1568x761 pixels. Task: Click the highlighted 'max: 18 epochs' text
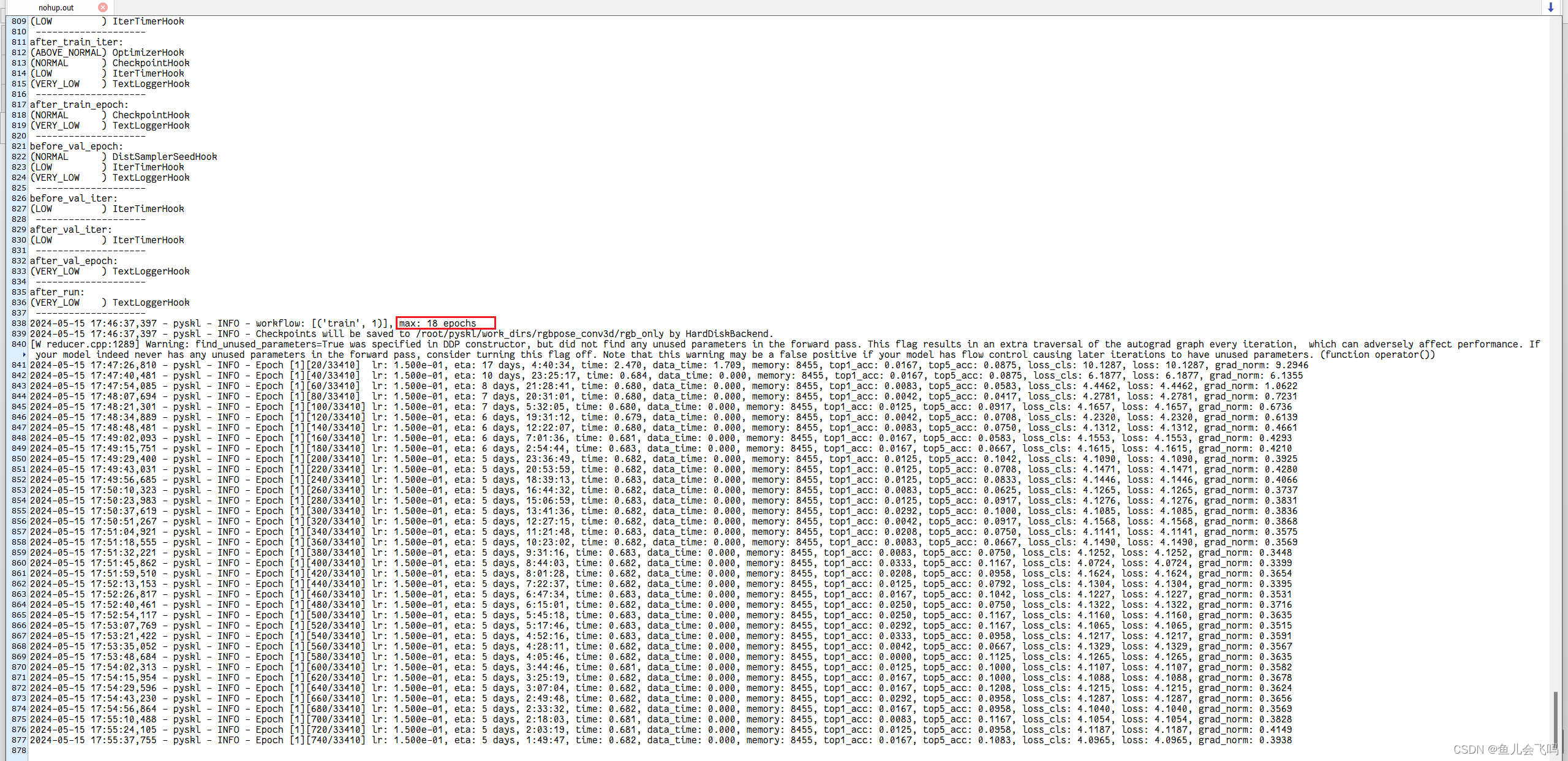coord(437,323)
